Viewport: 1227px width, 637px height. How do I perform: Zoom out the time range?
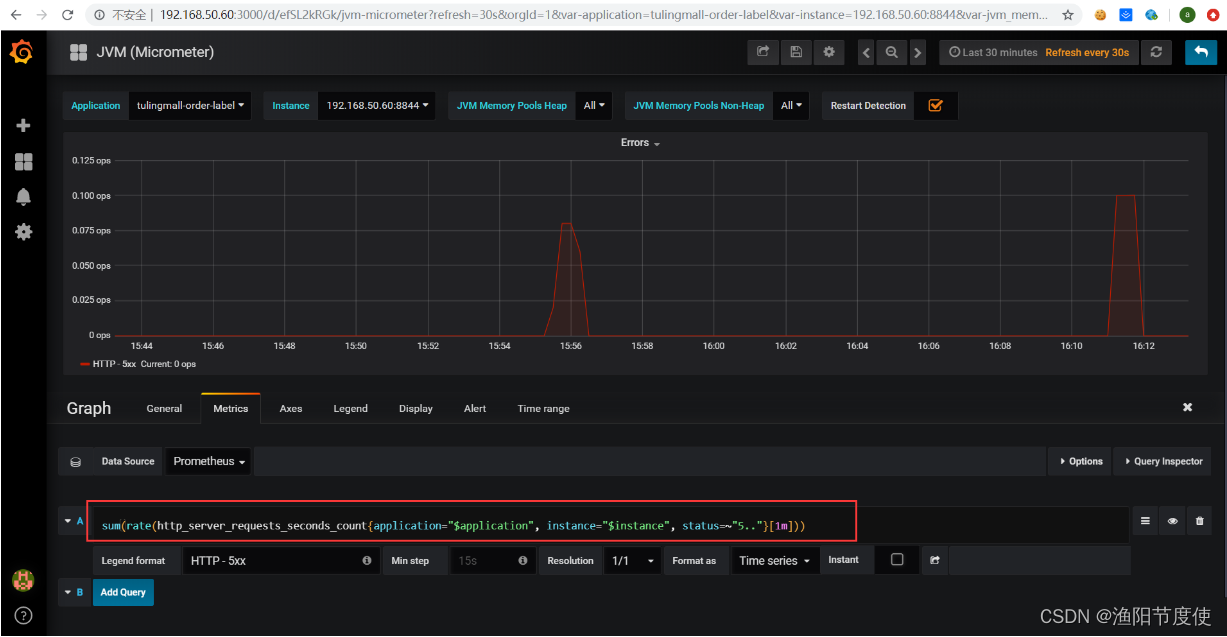[891, 52]
